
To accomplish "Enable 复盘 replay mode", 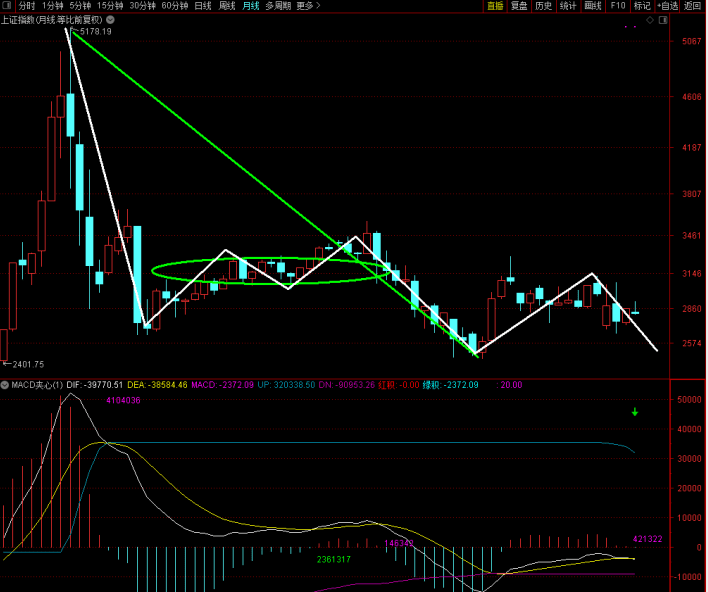I will [519, 6].
